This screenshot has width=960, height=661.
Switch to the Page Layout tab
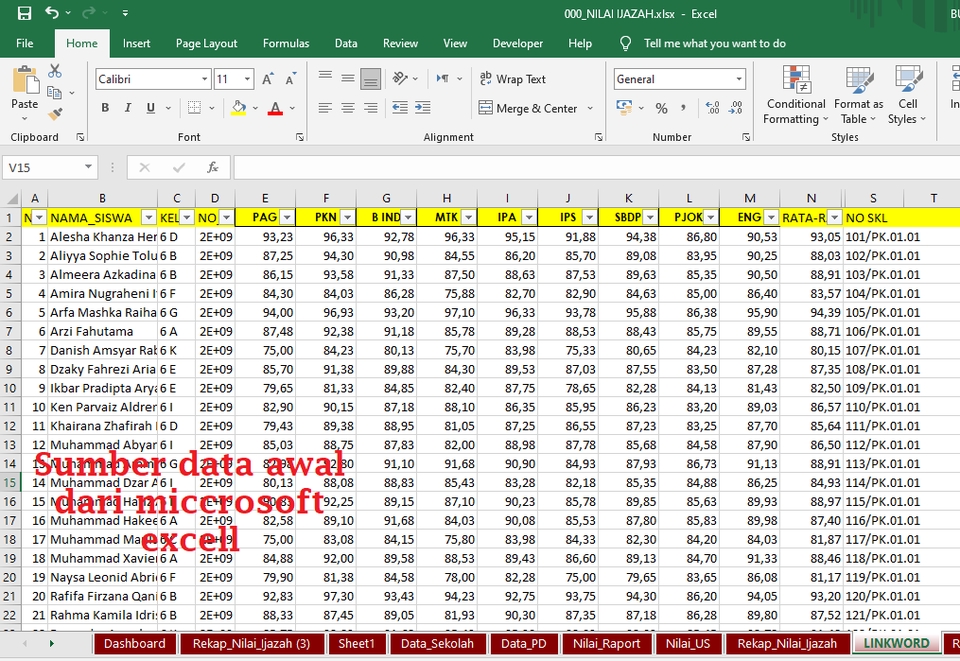point(206,43)
